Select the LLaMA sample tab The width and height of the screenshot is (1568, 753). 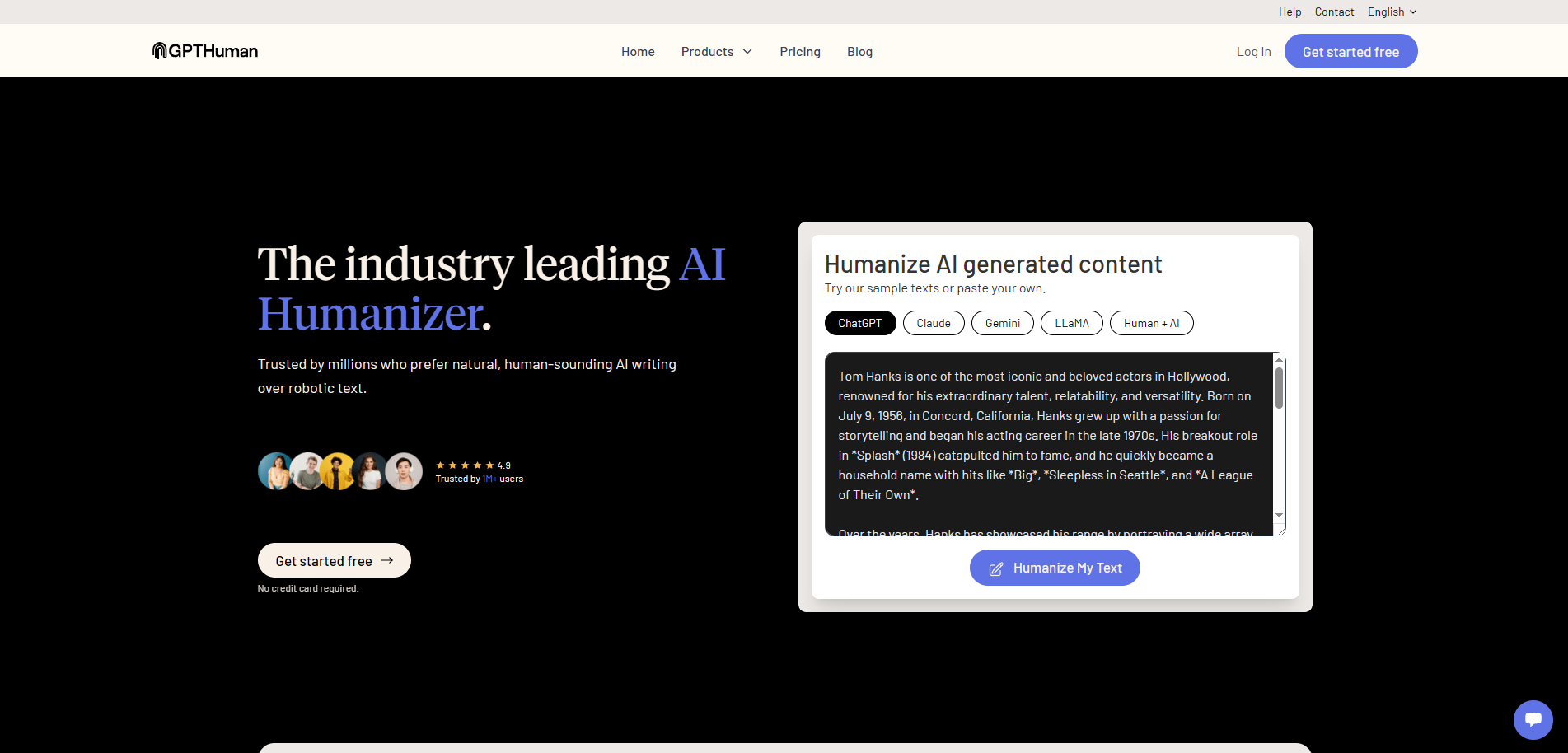(1072, 323)
